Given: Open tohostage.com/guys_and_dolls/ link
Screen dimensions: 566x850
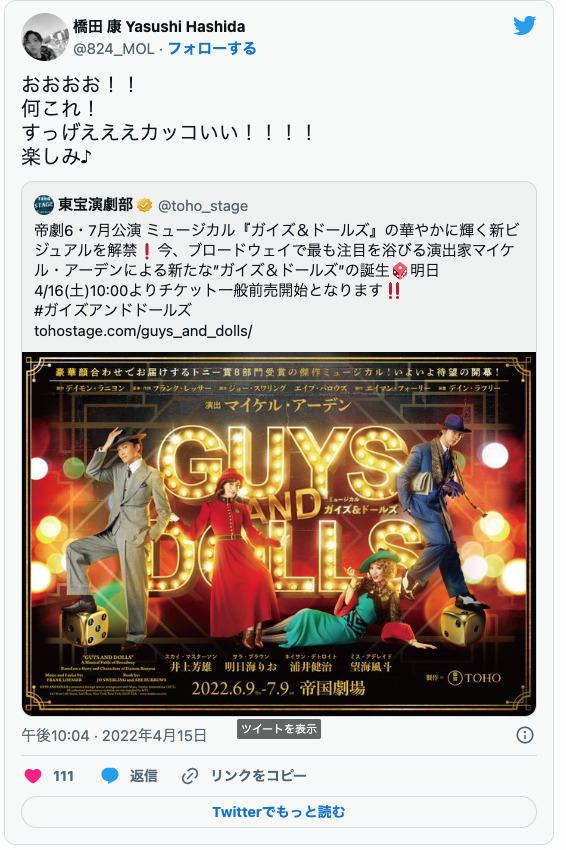Looking at the screenshot, I should (x=143, y=331).
